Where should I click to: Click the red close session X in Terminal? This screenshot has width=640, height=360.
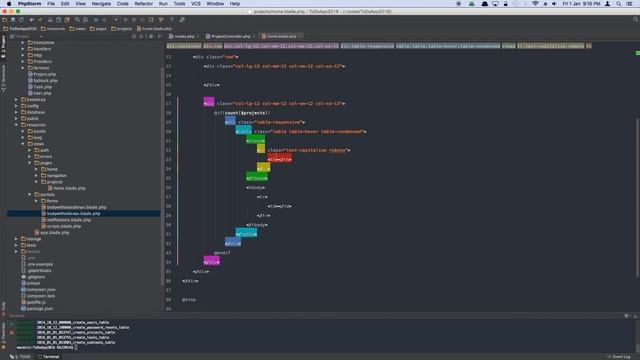point(11,333)
